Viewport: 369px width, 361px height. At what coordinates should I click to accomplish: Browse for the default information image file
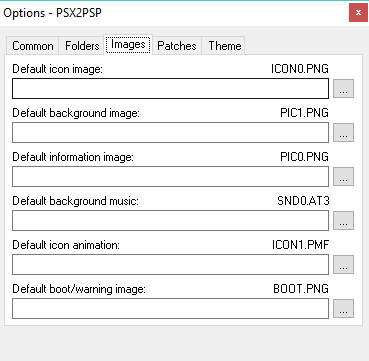[x=343, y=176]
